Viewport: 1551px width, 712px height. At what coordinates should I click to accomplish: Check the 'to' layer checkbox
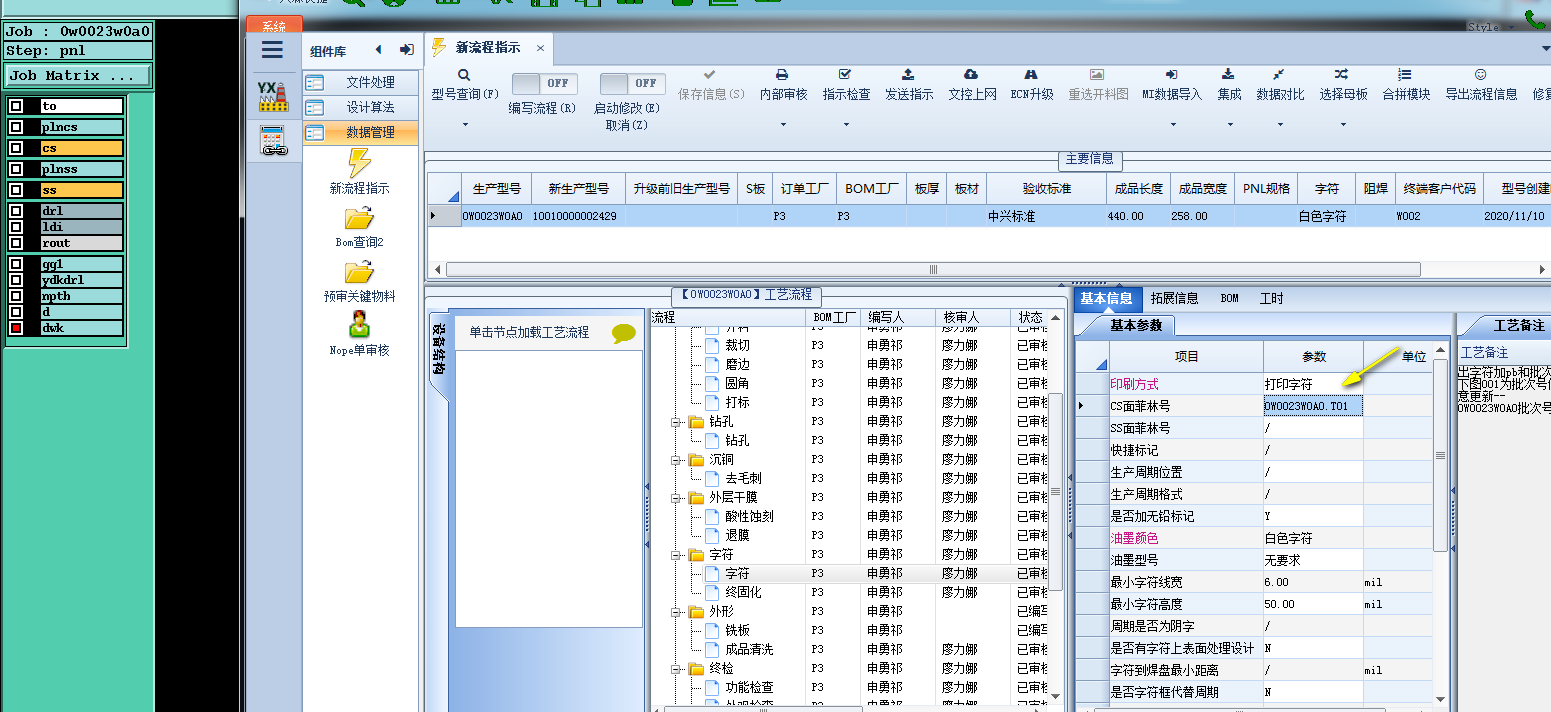(x=16, y=106)
